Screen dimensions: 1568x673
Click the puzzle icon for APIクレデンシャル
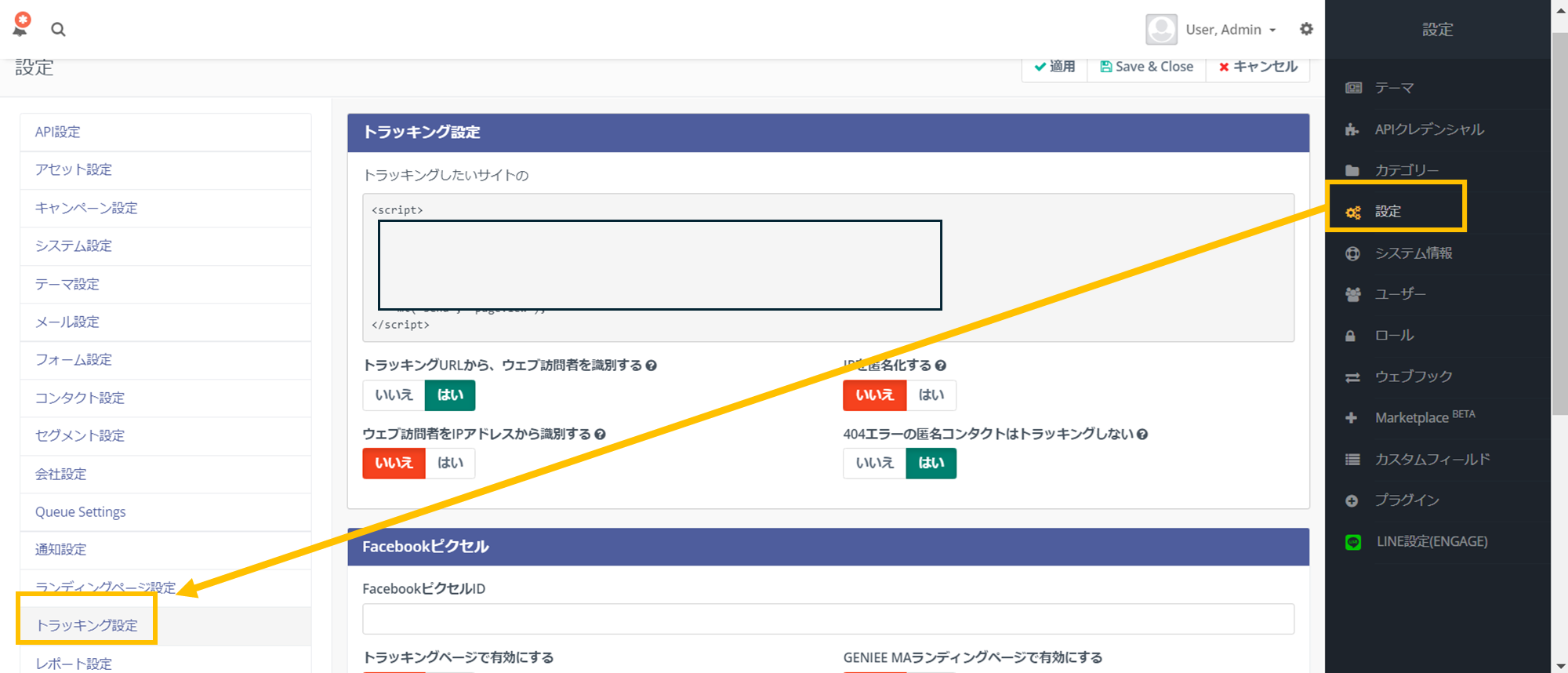tap(1352, 129)
